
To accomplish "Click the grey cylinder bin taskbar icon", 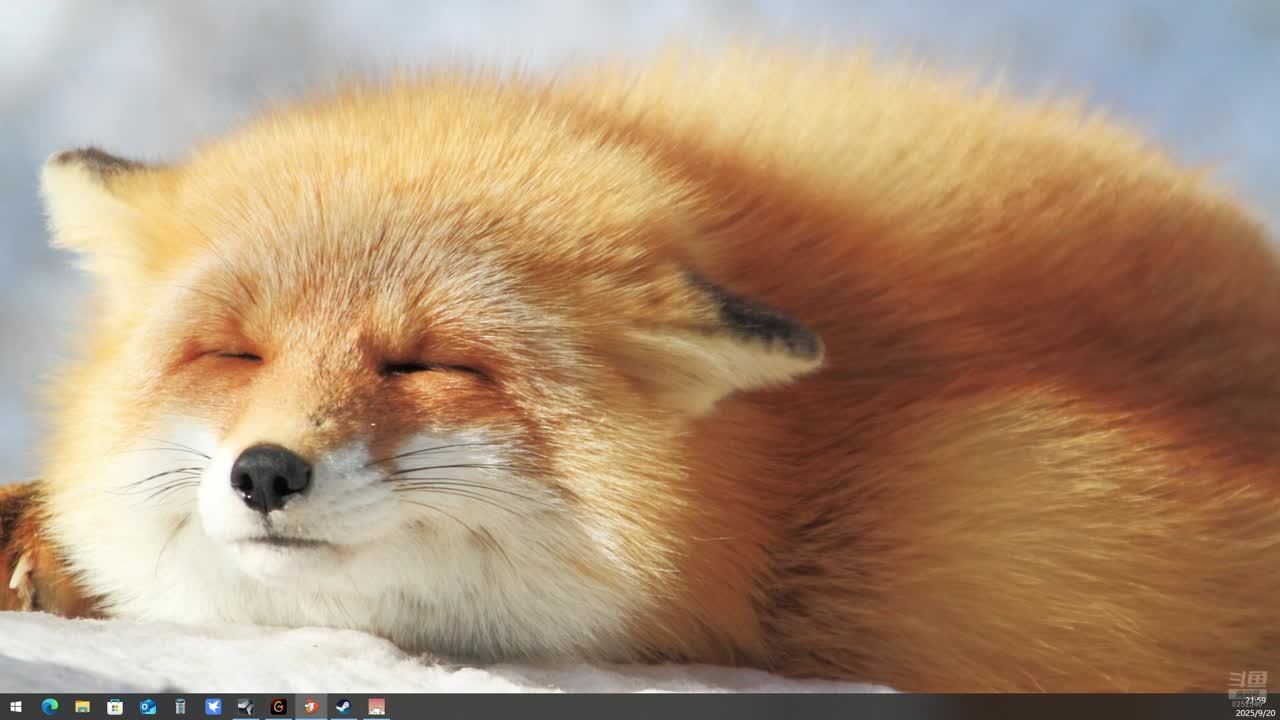I will pyautogui.click(x=180, y=707).
